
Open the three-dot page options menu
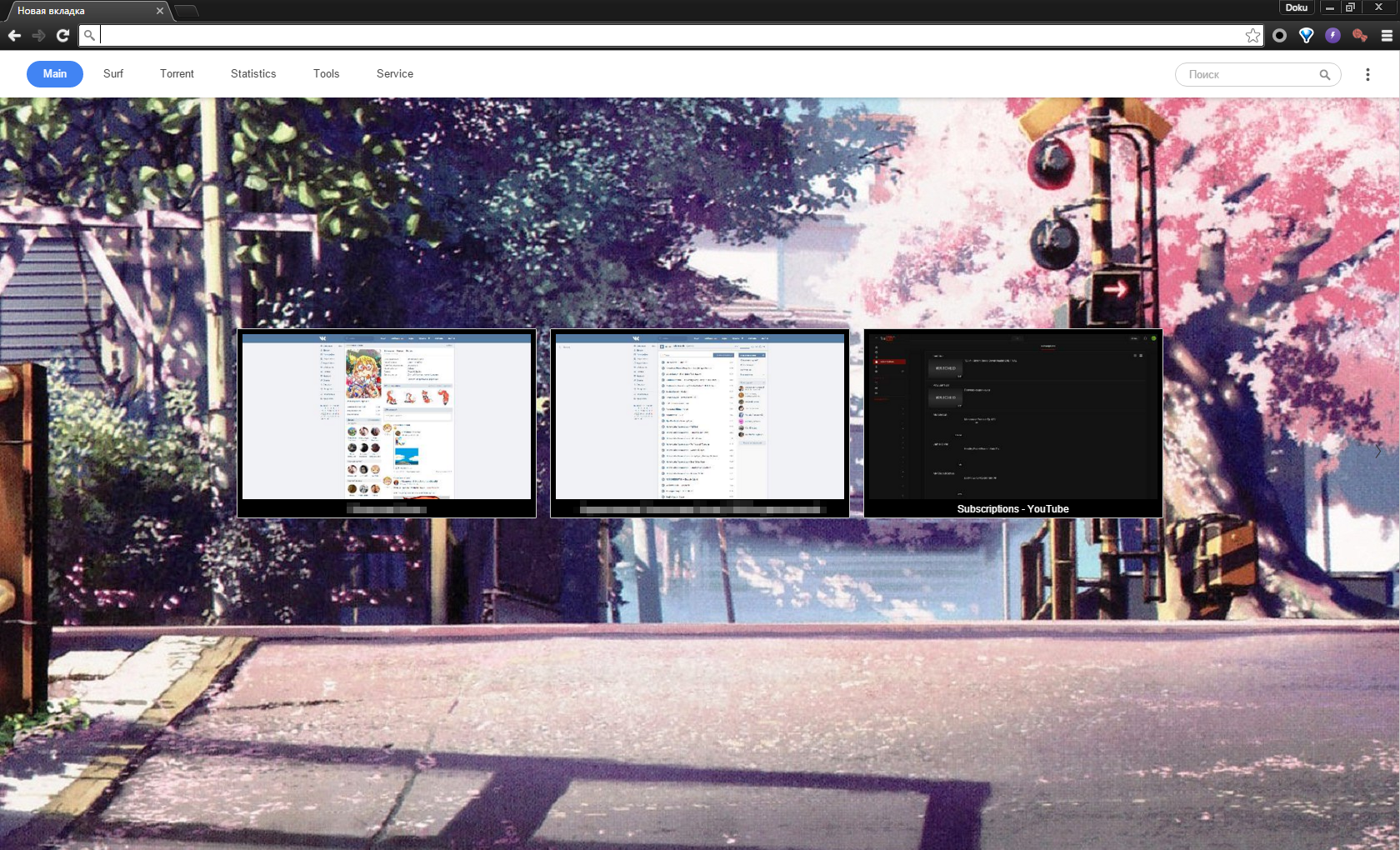tap(1367, 75)
